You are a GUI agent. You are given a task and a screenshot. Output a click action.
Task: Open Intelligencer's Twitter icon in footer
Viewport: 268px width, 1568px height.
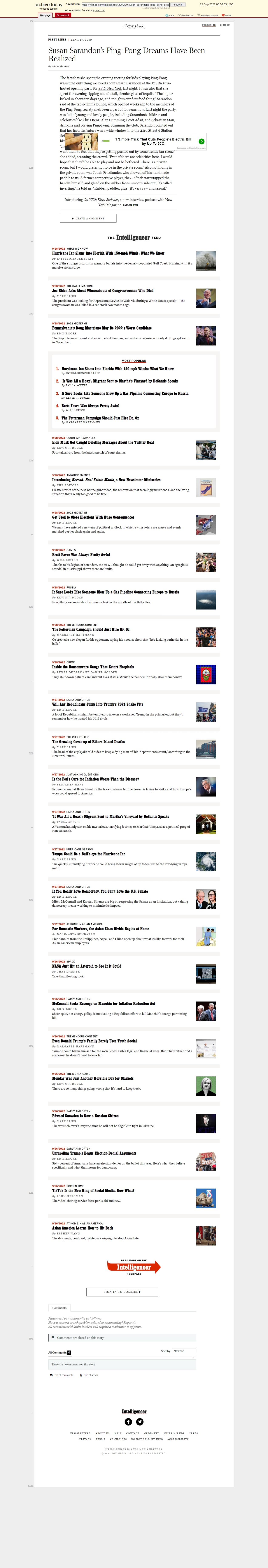click(x=139, y=1422)
